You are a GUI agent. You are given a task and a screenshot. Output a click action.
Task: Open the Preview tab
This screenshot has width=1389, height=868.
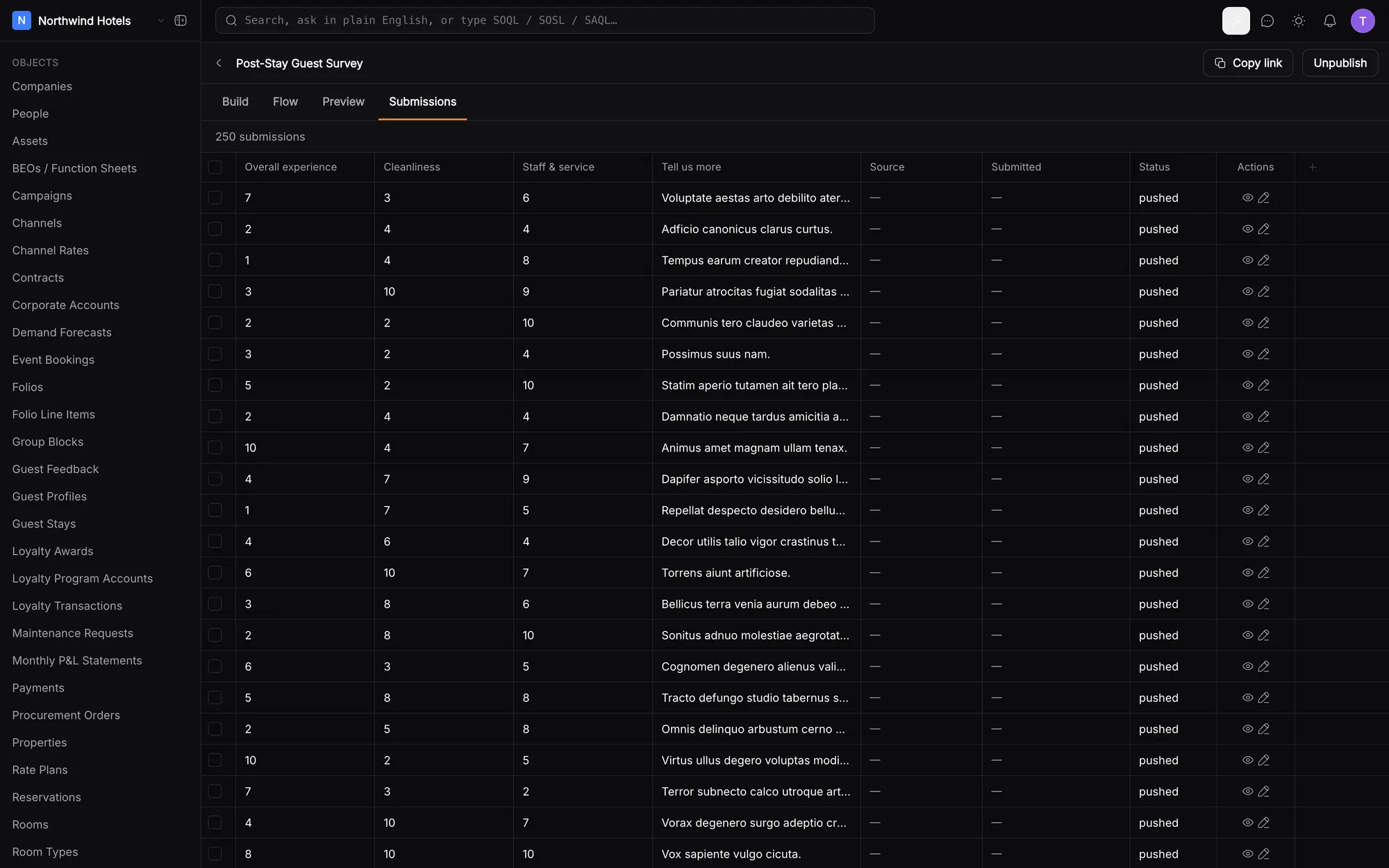[x=343, y=102]
